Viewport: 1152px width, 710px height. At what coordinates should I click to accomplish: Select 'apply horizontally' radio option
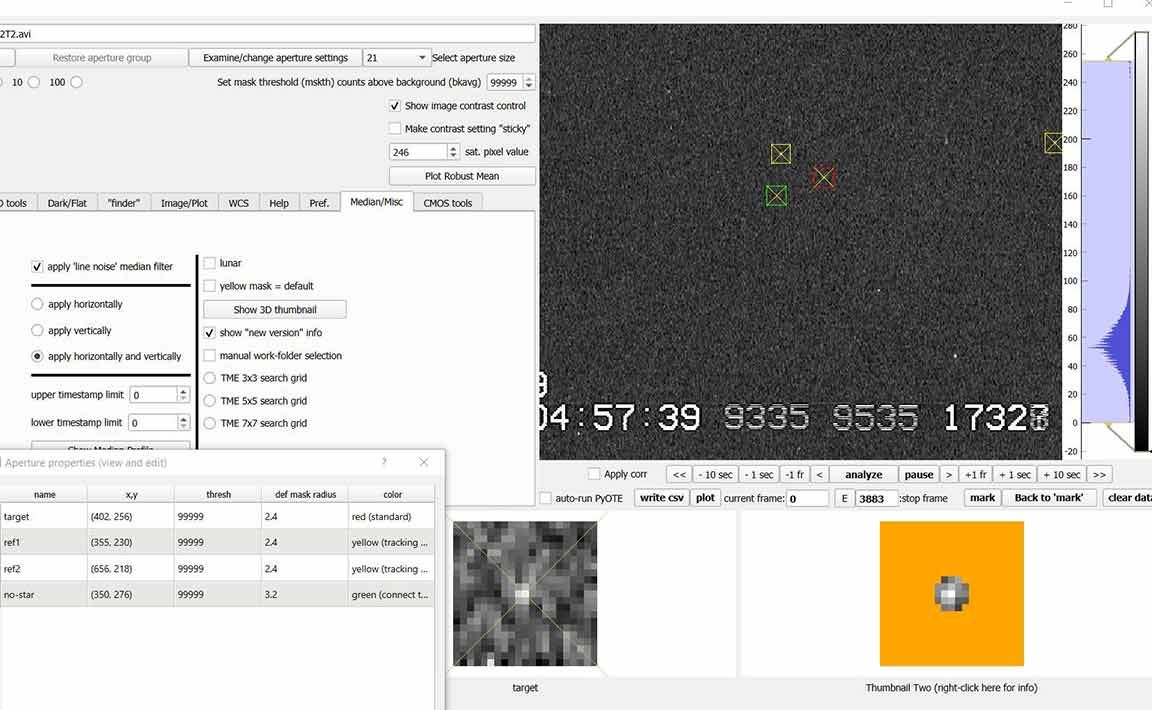(x=38, y=304)
